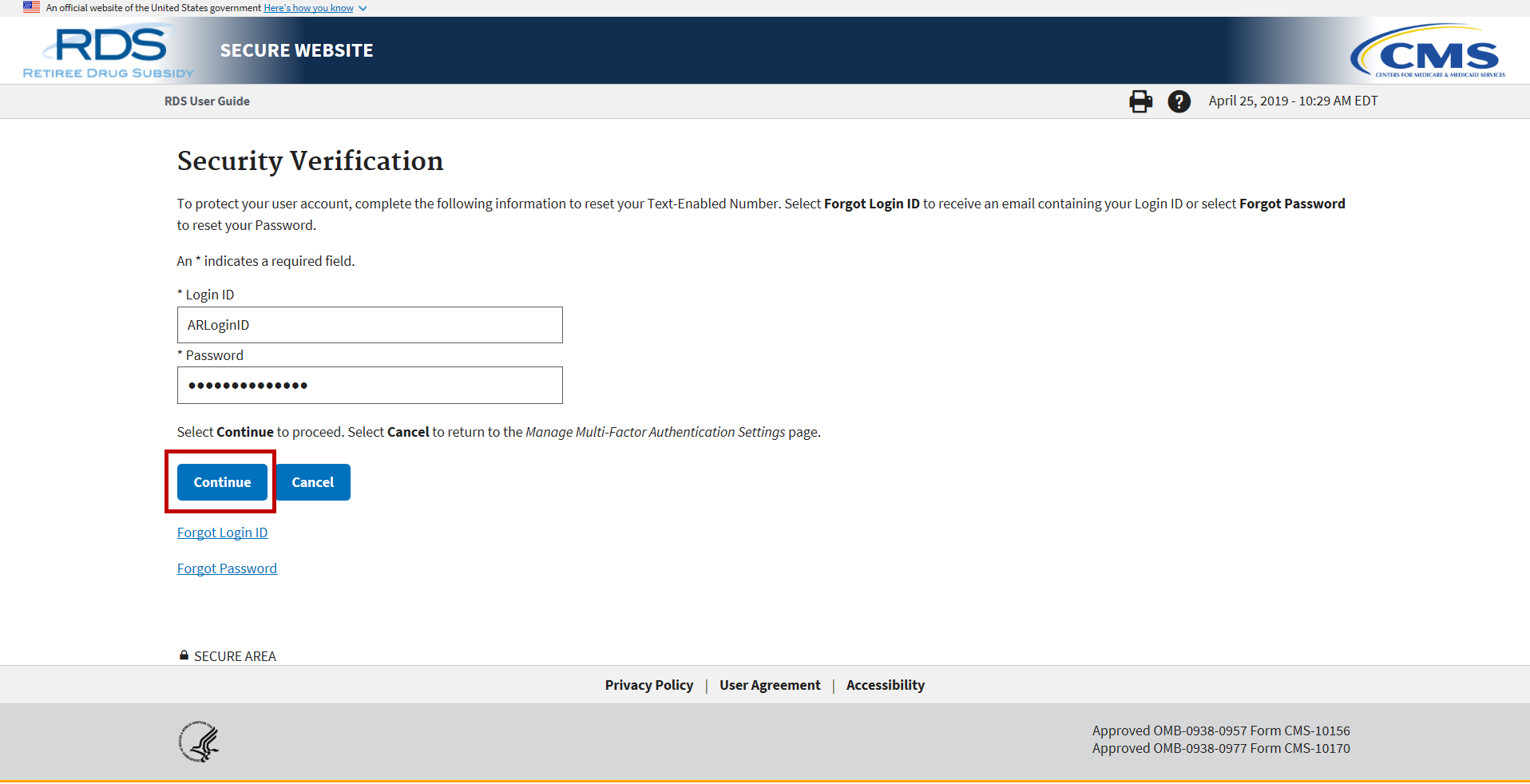Open help via question mark icon
Image resolution: width=1530 pixels, height=784 pixels.
click(x=1179, y=101)
